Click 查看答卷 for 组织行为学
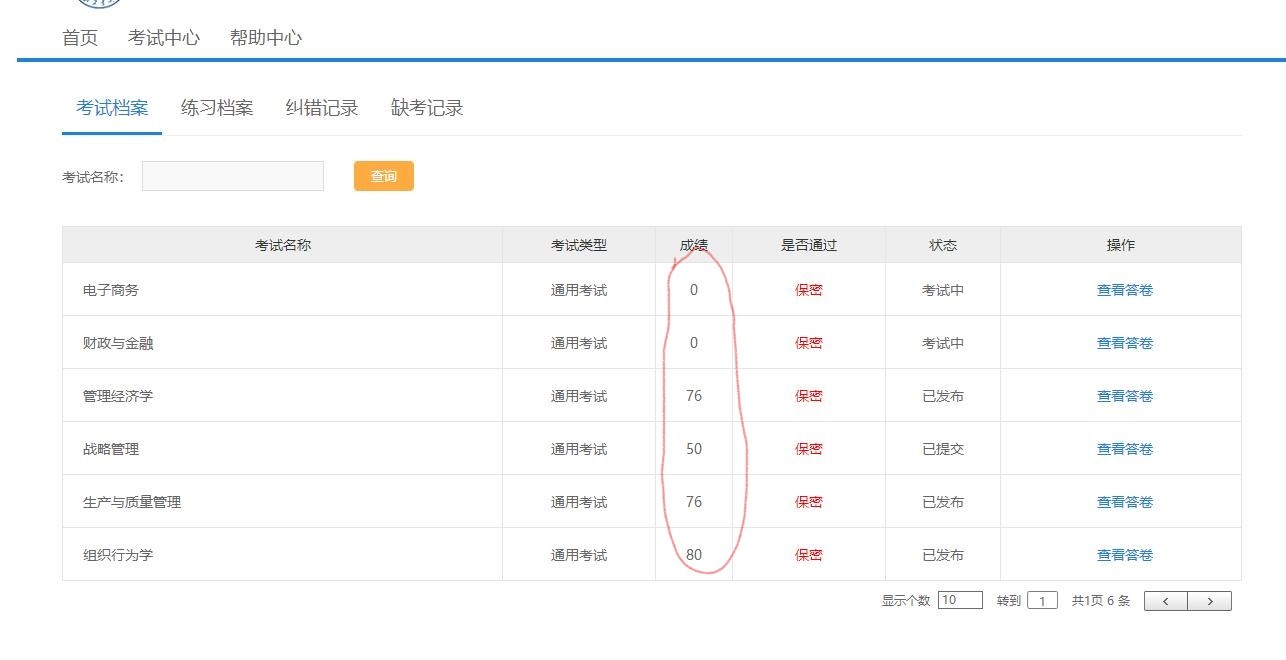Screen dimensions: 1286x660 point(1124,555)
